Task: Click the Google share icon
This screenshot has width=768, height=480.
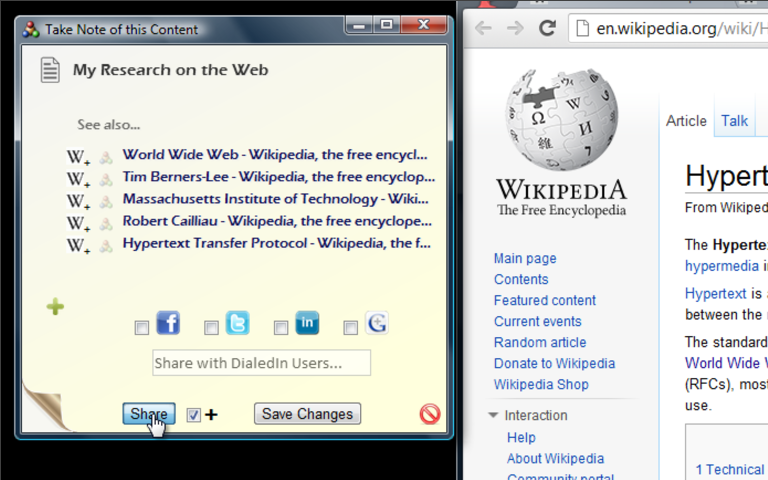Action: pos(377,323)
